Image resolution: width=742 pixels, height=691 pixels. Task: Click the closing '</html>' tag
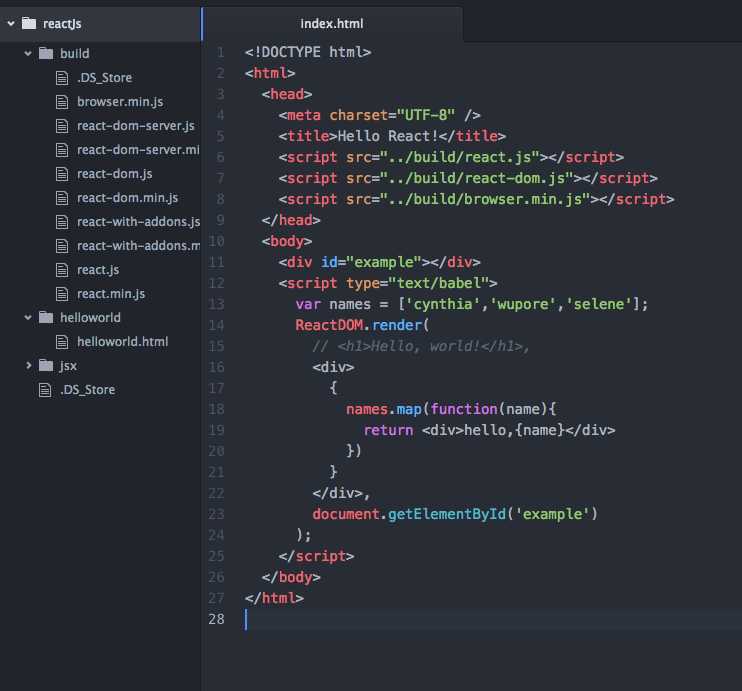[274, 598]
